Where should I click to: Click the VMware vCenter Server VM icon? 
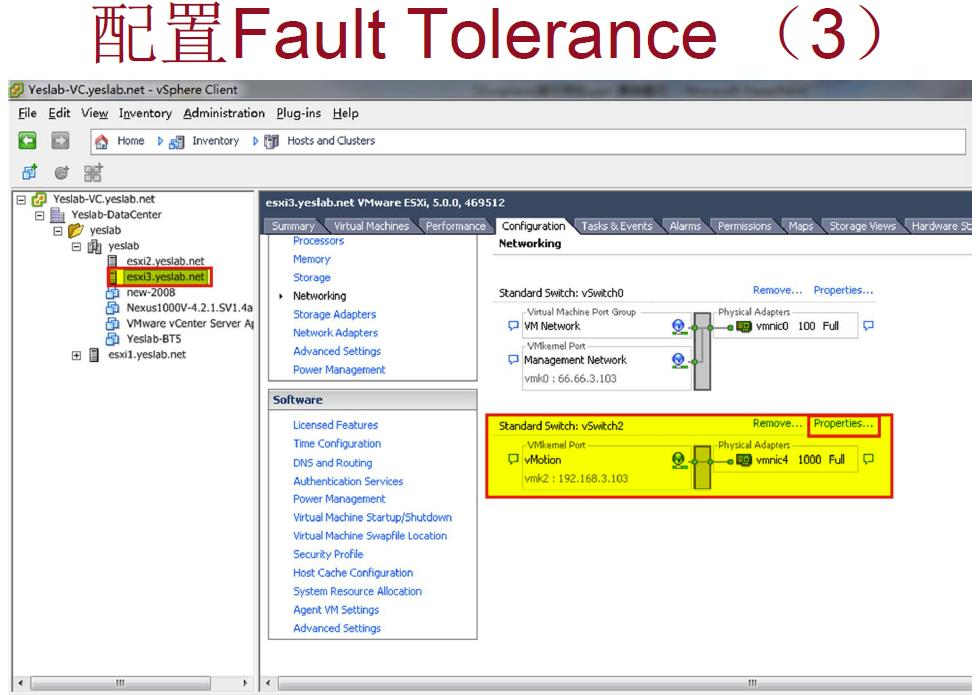pos(112,323)
